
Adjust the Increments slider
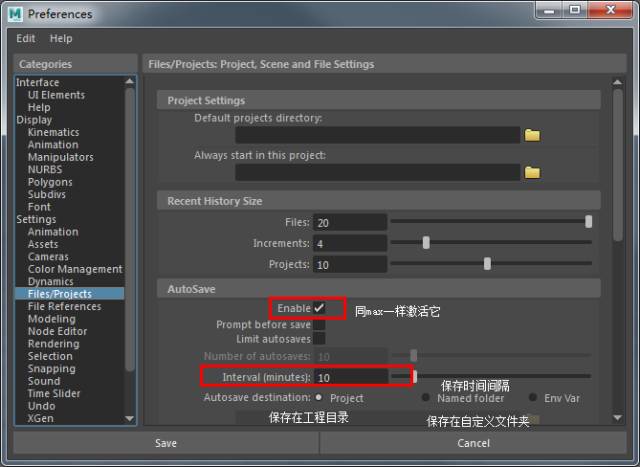[x=426, y=242]
